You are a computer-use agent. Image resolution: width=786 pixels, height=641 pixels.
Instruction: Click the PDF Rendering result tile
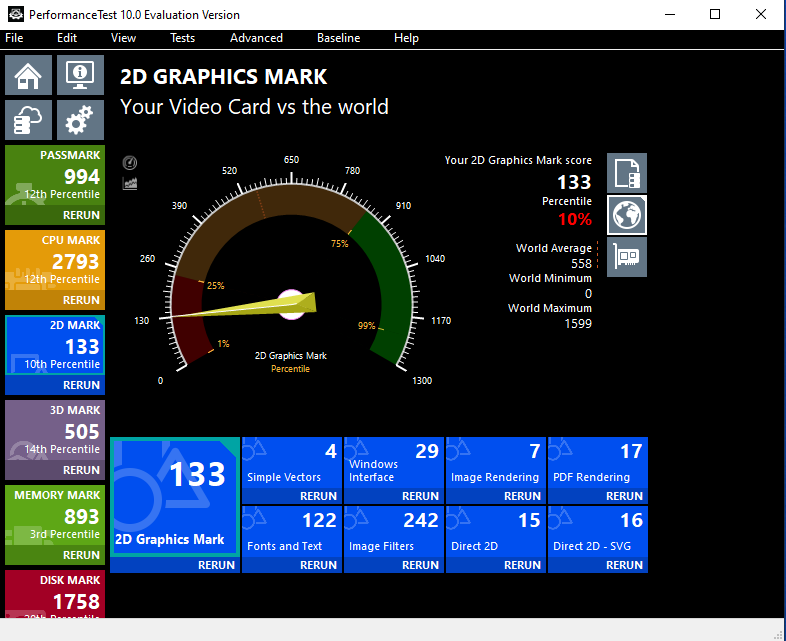[x=598, y=461]
